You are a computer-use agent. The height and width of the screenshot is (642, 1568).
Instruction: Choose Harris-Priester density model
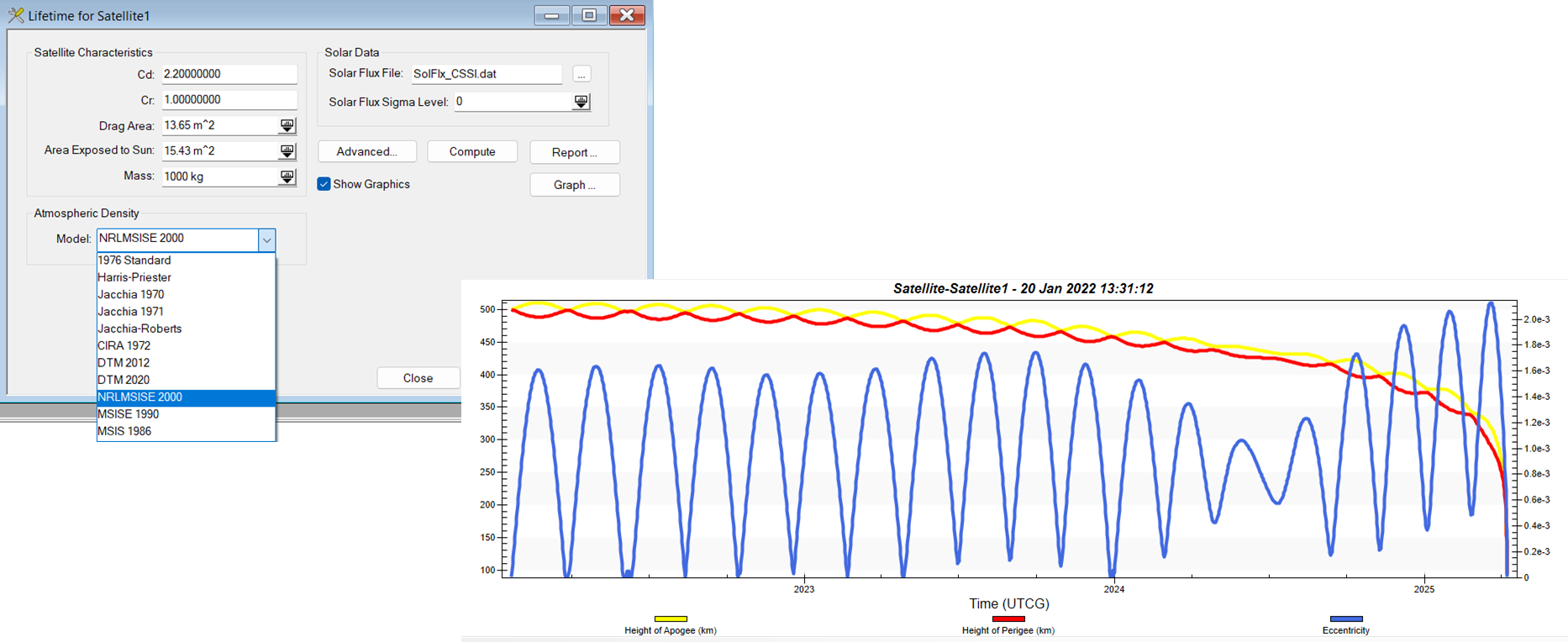pos(134,277)
